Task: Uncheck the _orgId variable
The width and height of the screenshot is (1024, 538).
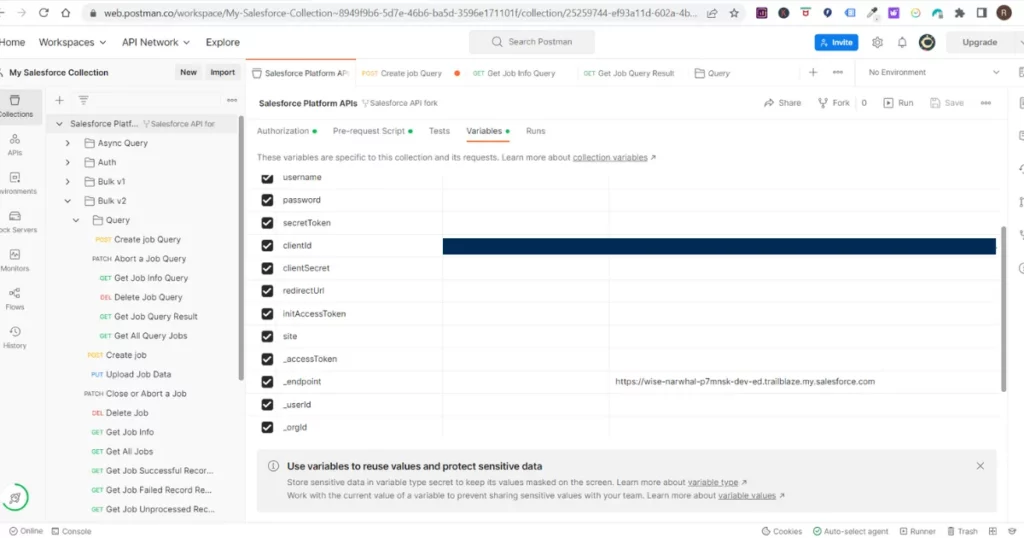Action: [x=267, y=427]
